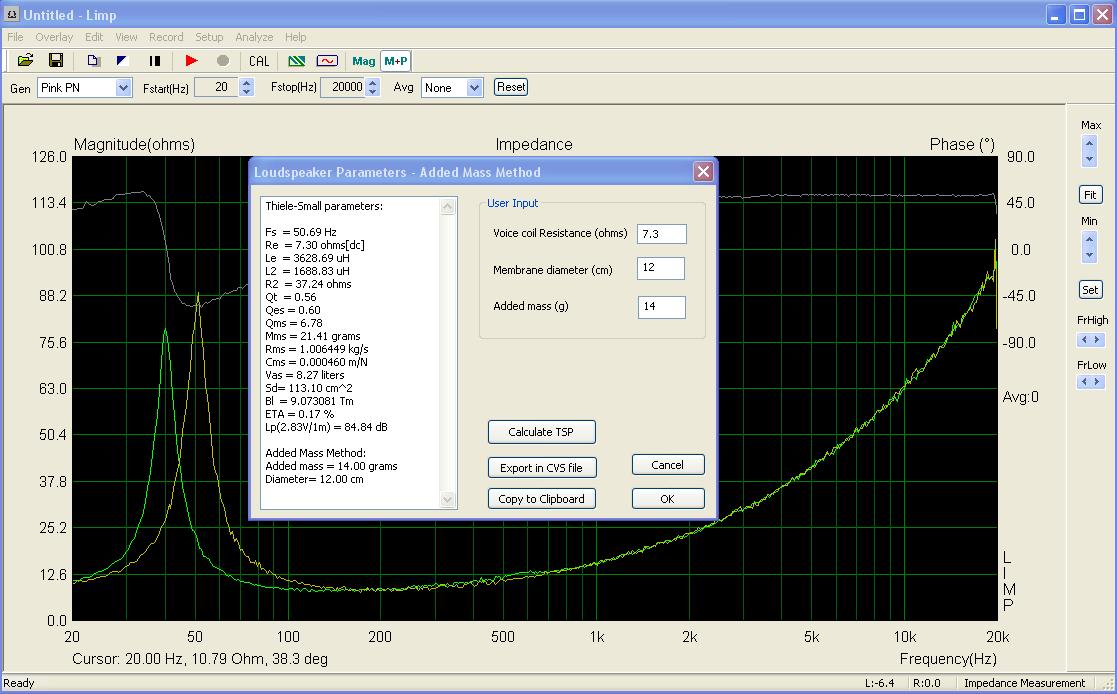Click the parameters list scrollbar up arrow
Screen dimensions: 1117x694
click(x=447, y=207)
